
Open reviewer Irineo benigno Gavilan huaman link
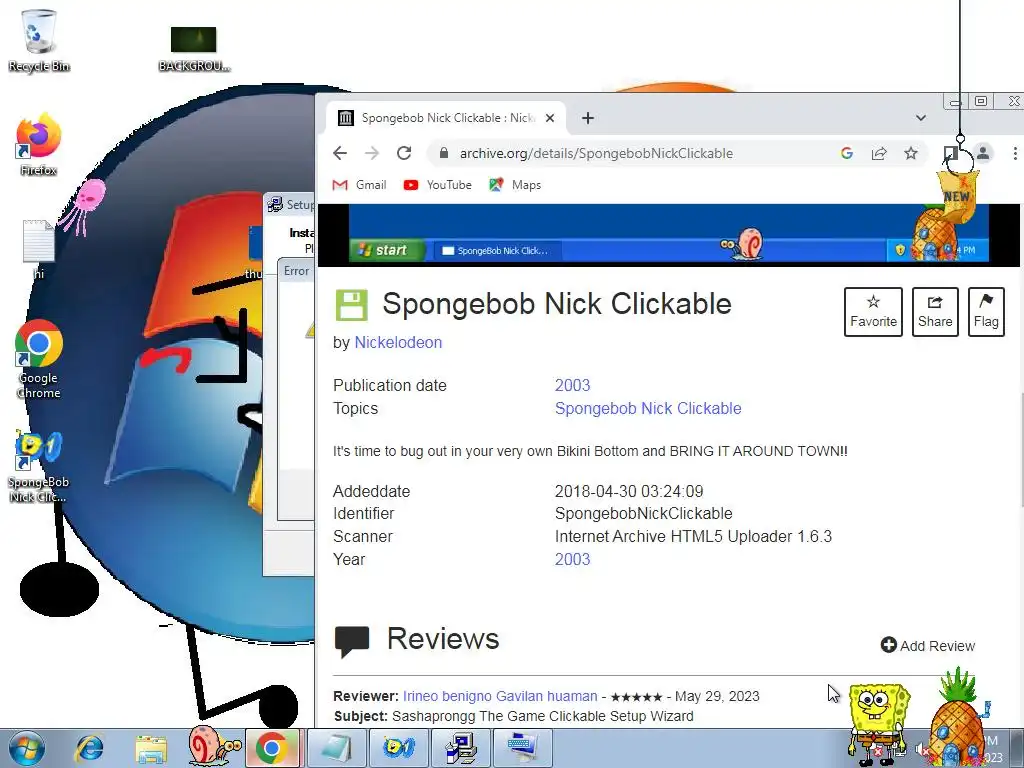coord(500,696)
